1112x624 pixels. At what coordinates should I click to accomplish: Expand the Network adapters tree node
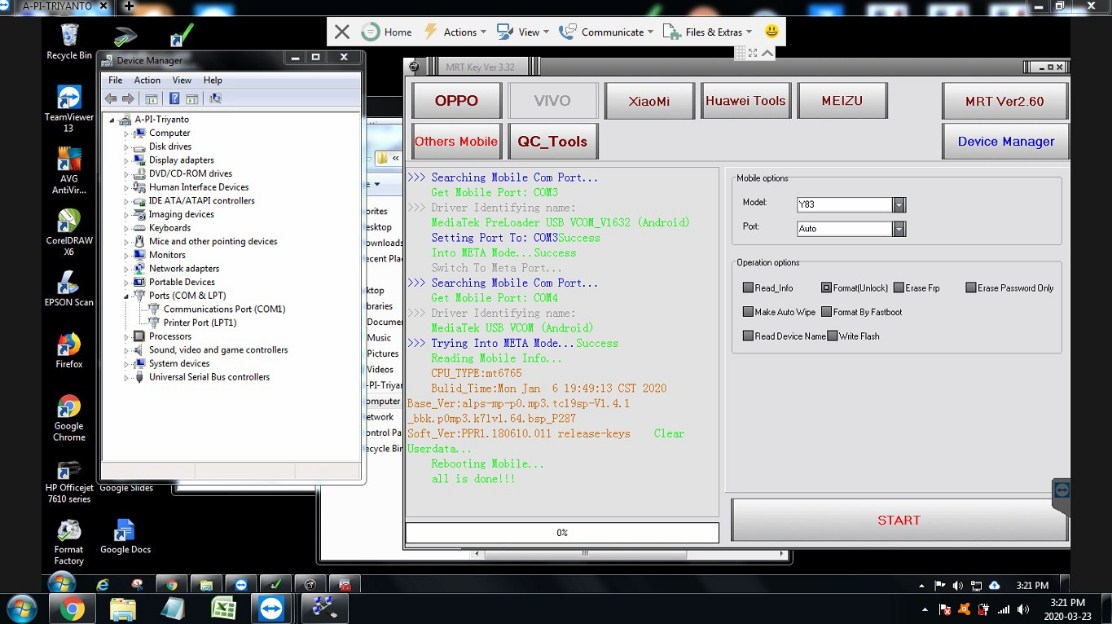click(126, 269)
